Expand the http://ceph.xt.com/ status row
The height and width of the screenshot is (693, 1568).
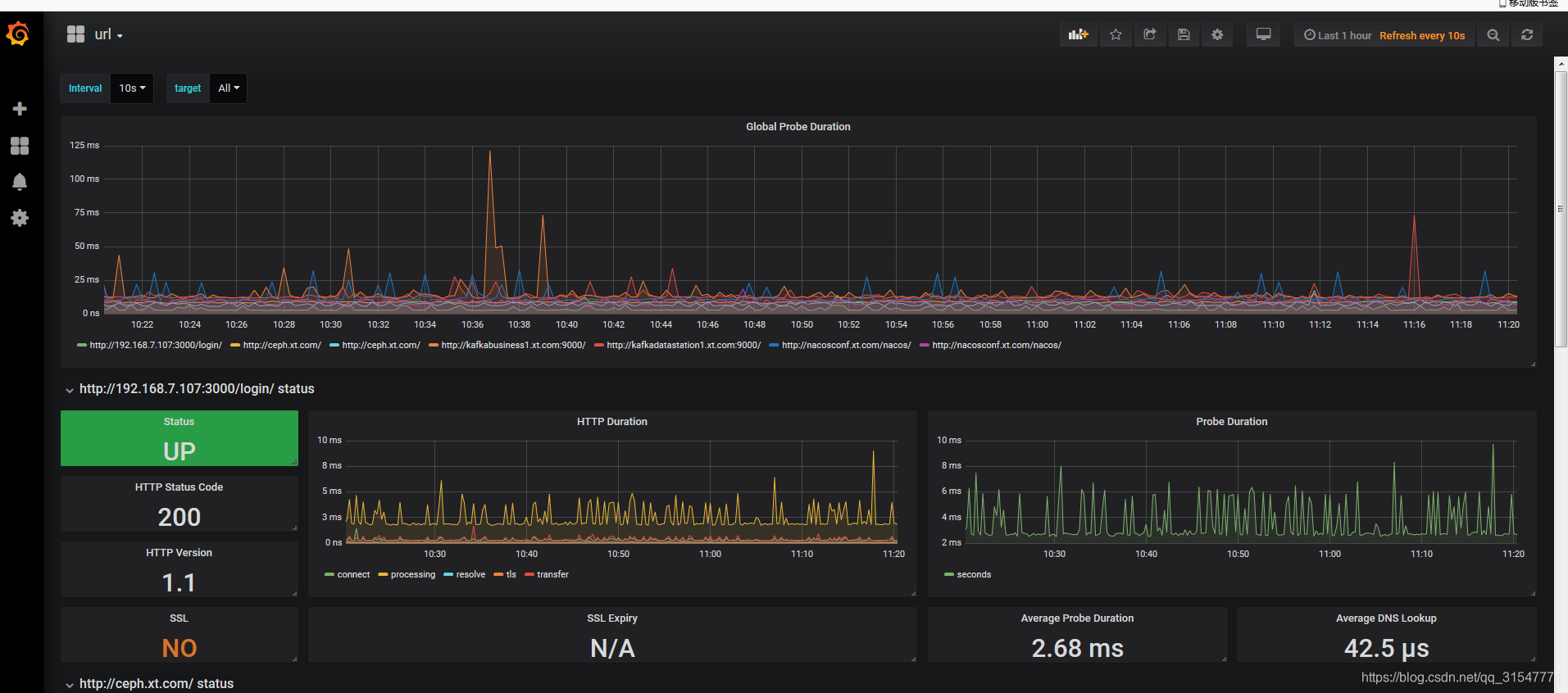tap(149, 683)
